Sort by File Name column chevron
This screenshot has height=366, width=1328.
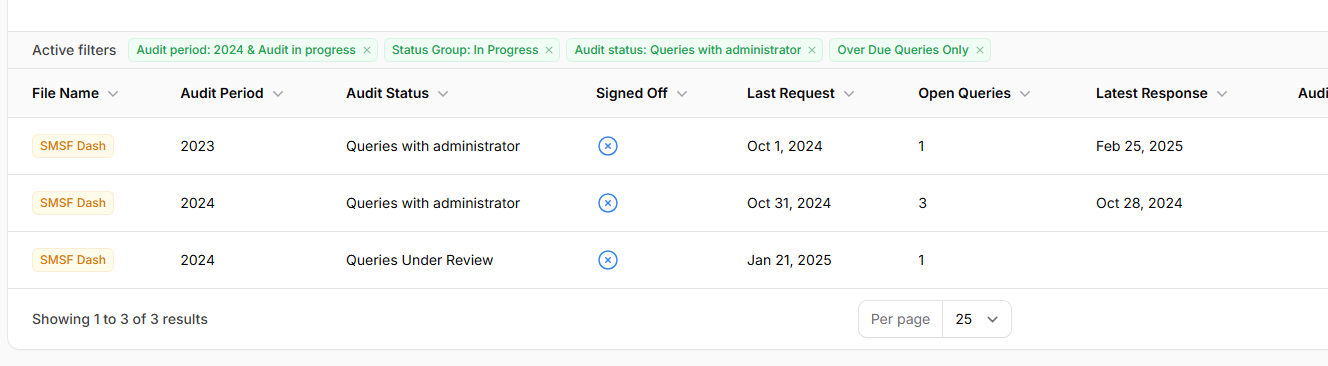113,94
